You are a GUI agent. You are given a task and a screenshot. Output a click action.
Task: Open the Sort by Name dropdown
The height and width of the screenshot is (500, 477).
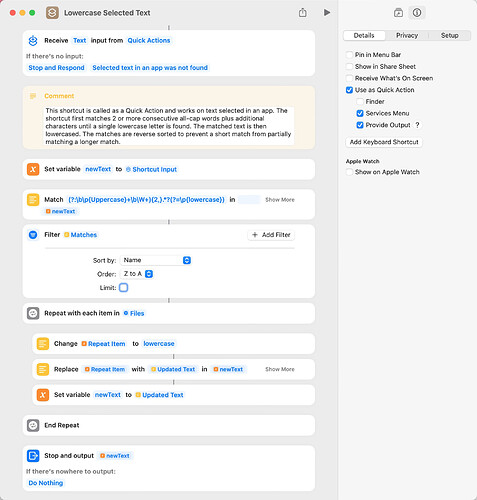coord(155,260)
